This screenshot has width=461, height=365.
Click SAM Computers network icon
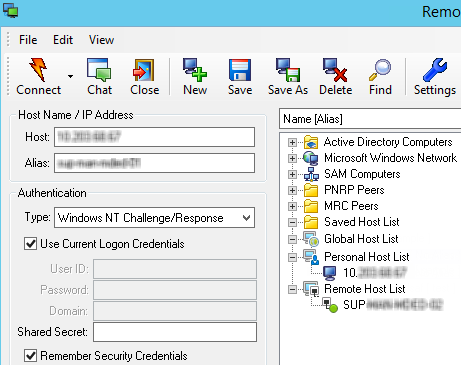311,174
